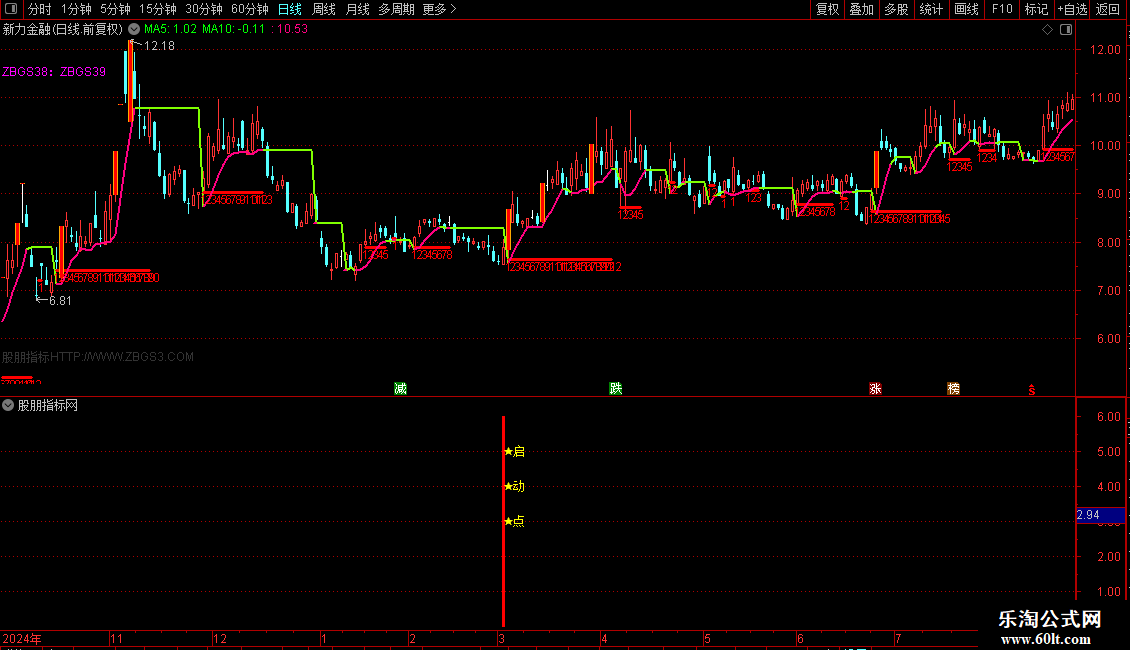This screenshot has width=1130, height=650.
Task: Click the 统计 statistics button
Action: (930, 9)
